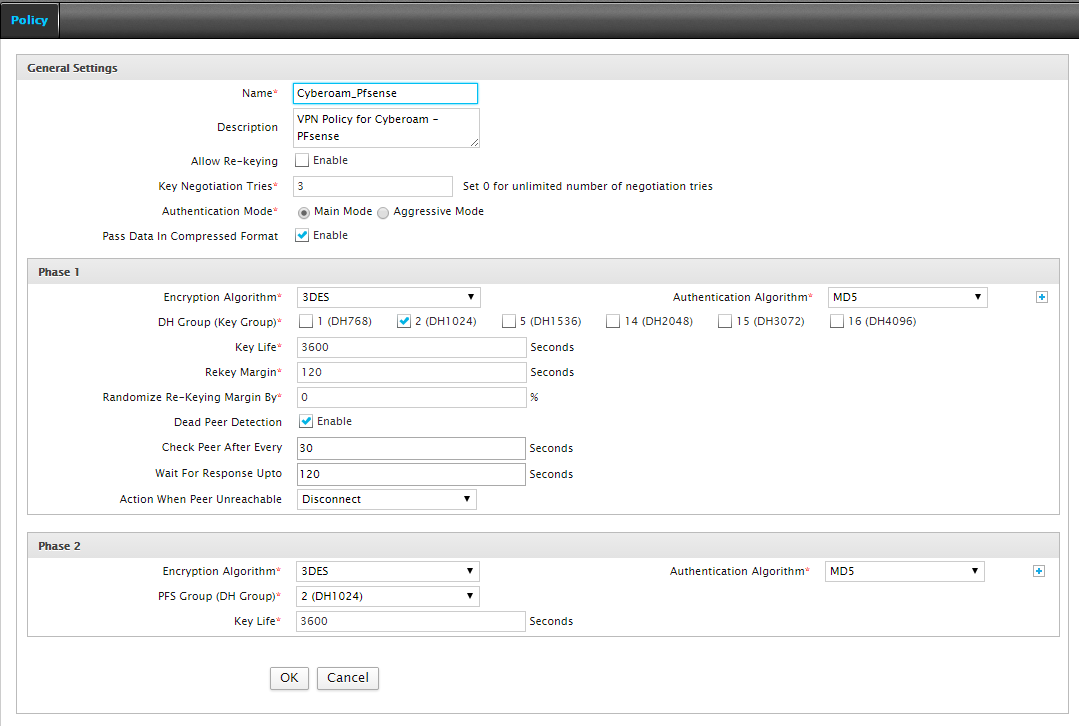Screen dimensions: 1079x726
Task: Tick DH Group 16 (DH4096)
Action: point(837,321)
